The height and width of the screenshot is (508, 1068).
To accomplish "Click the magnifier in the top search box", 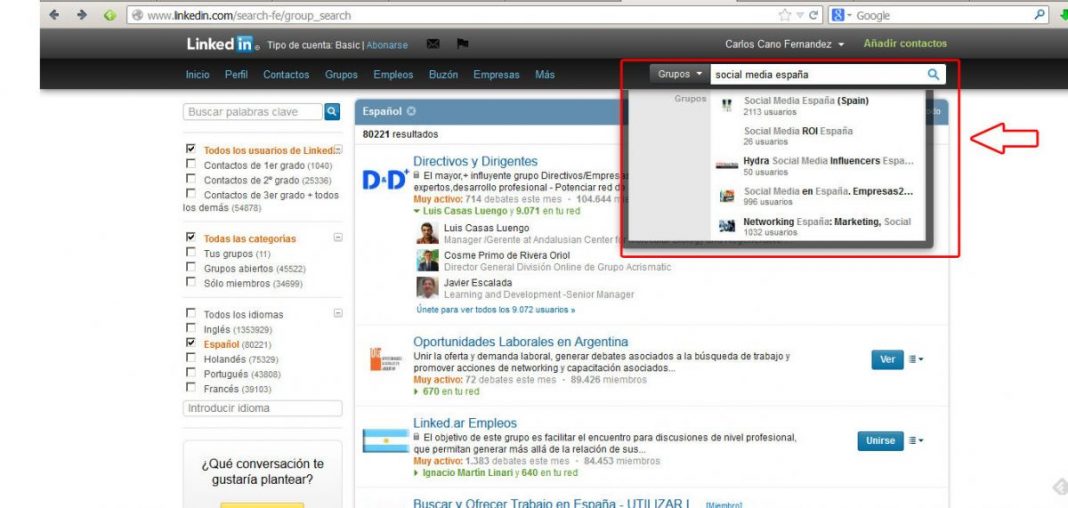I will (x=933, y=74).
